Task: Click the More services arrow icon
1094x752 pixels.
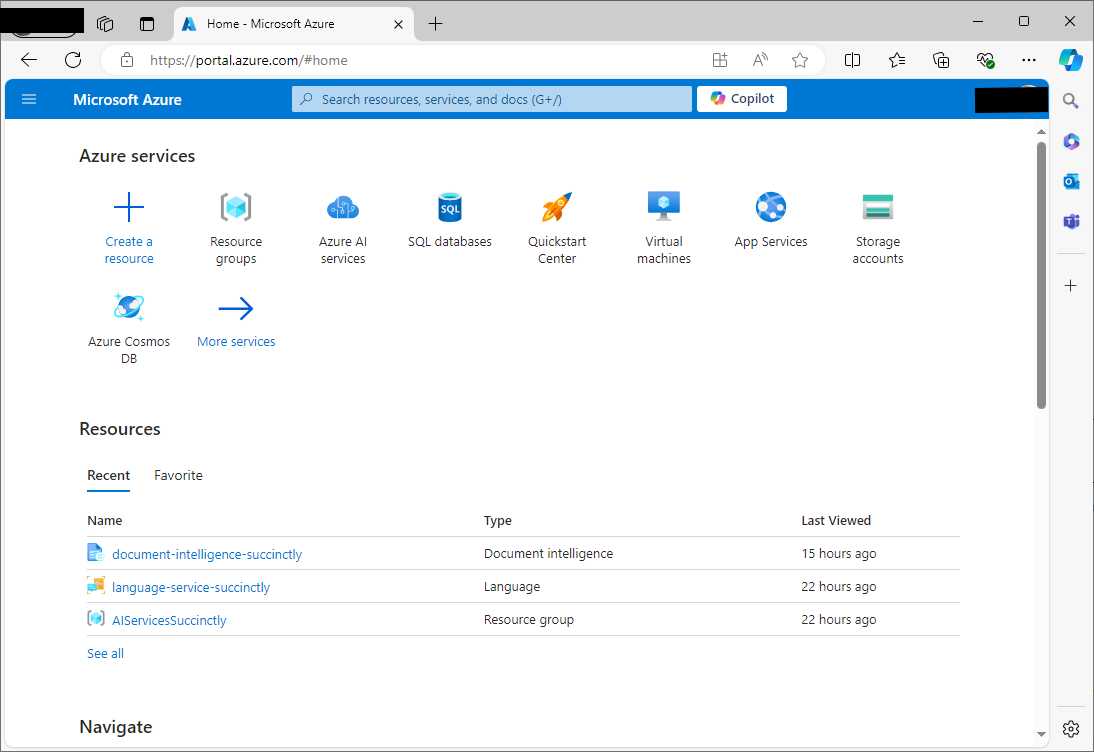Action: click(236, 308)
